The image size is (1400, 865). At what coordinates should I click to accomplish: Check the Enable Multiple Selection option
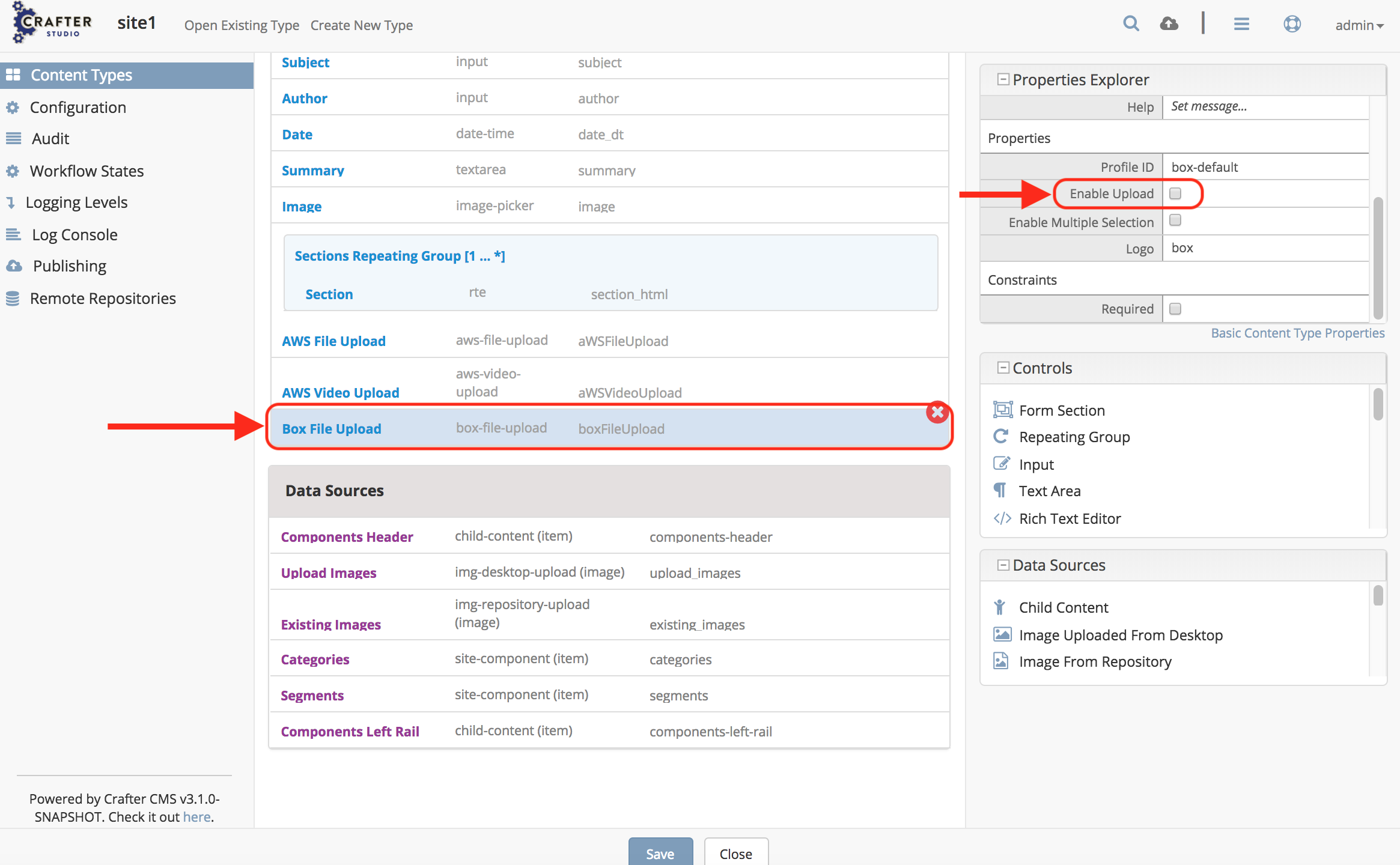tap(1175, 221)
